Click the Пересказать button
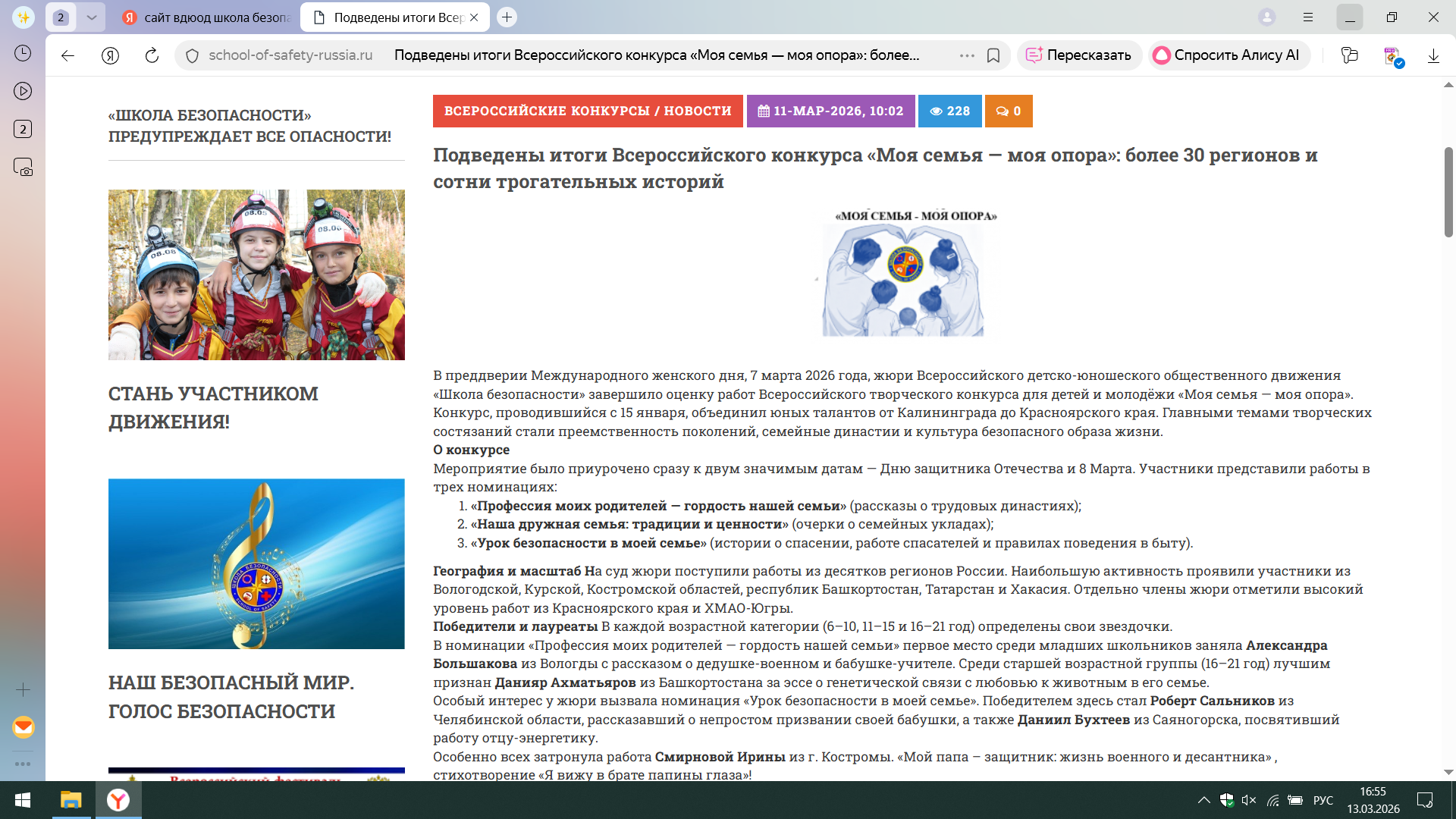Viewport: 1456px width, 819px height. point(1079,55)
